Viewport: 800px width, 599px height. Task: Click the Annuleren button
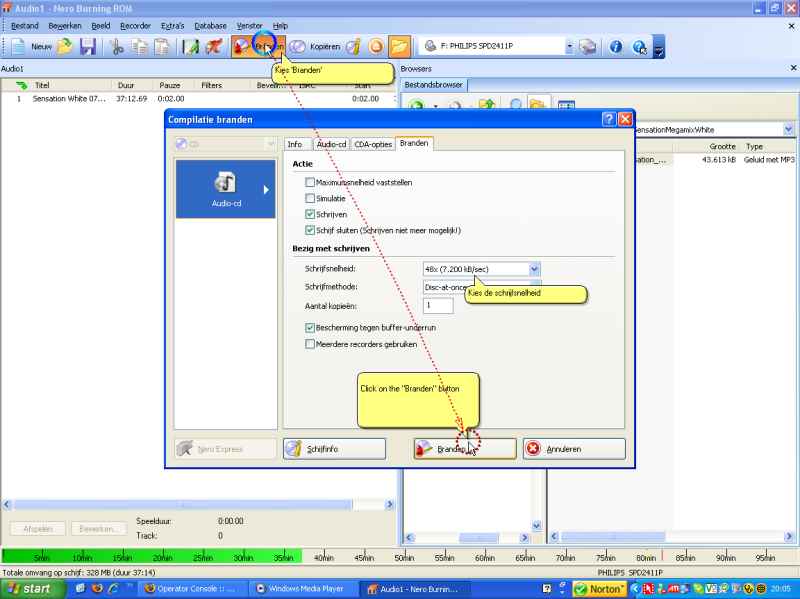[574, 449]
